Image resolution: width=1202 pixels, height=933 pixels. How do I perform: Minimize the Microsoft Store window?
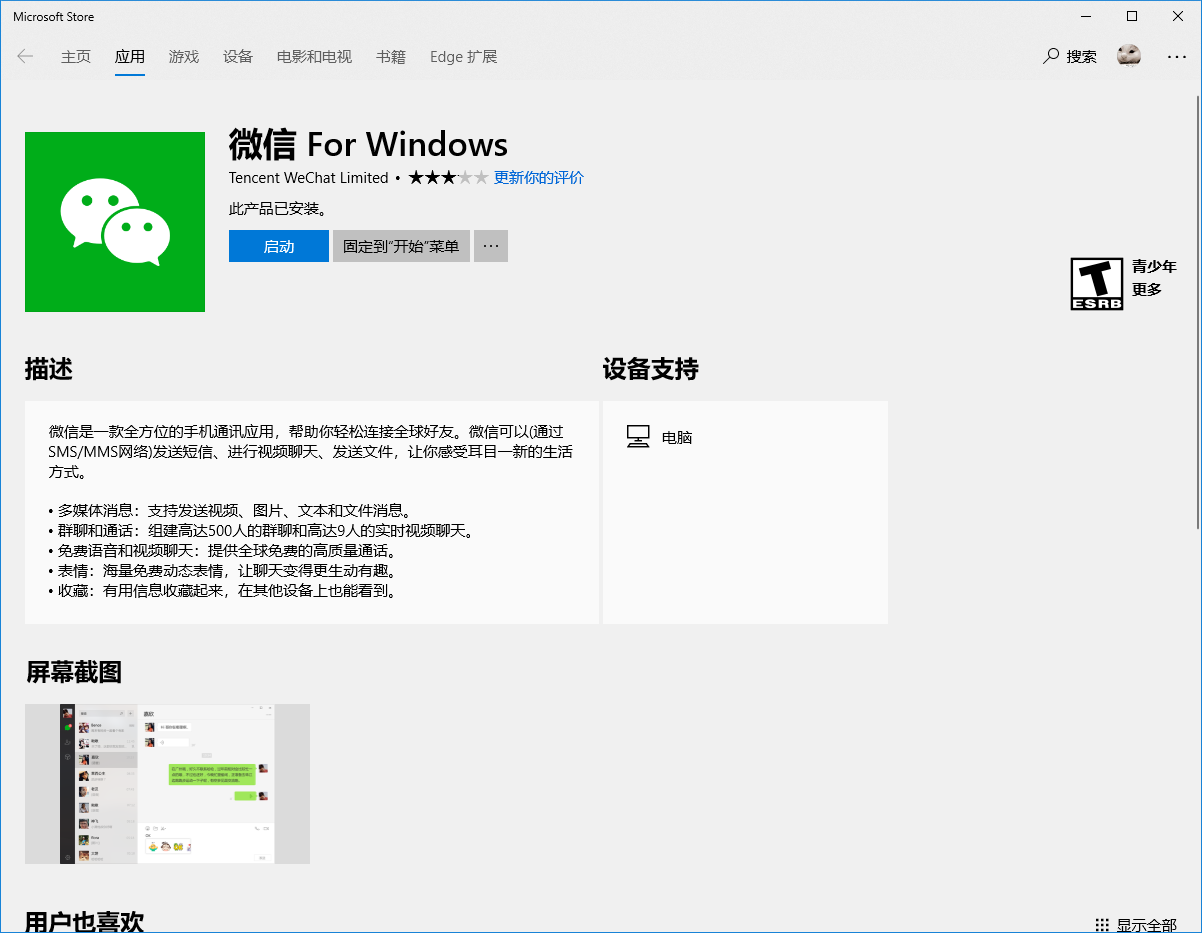[x=1086, y=16]
